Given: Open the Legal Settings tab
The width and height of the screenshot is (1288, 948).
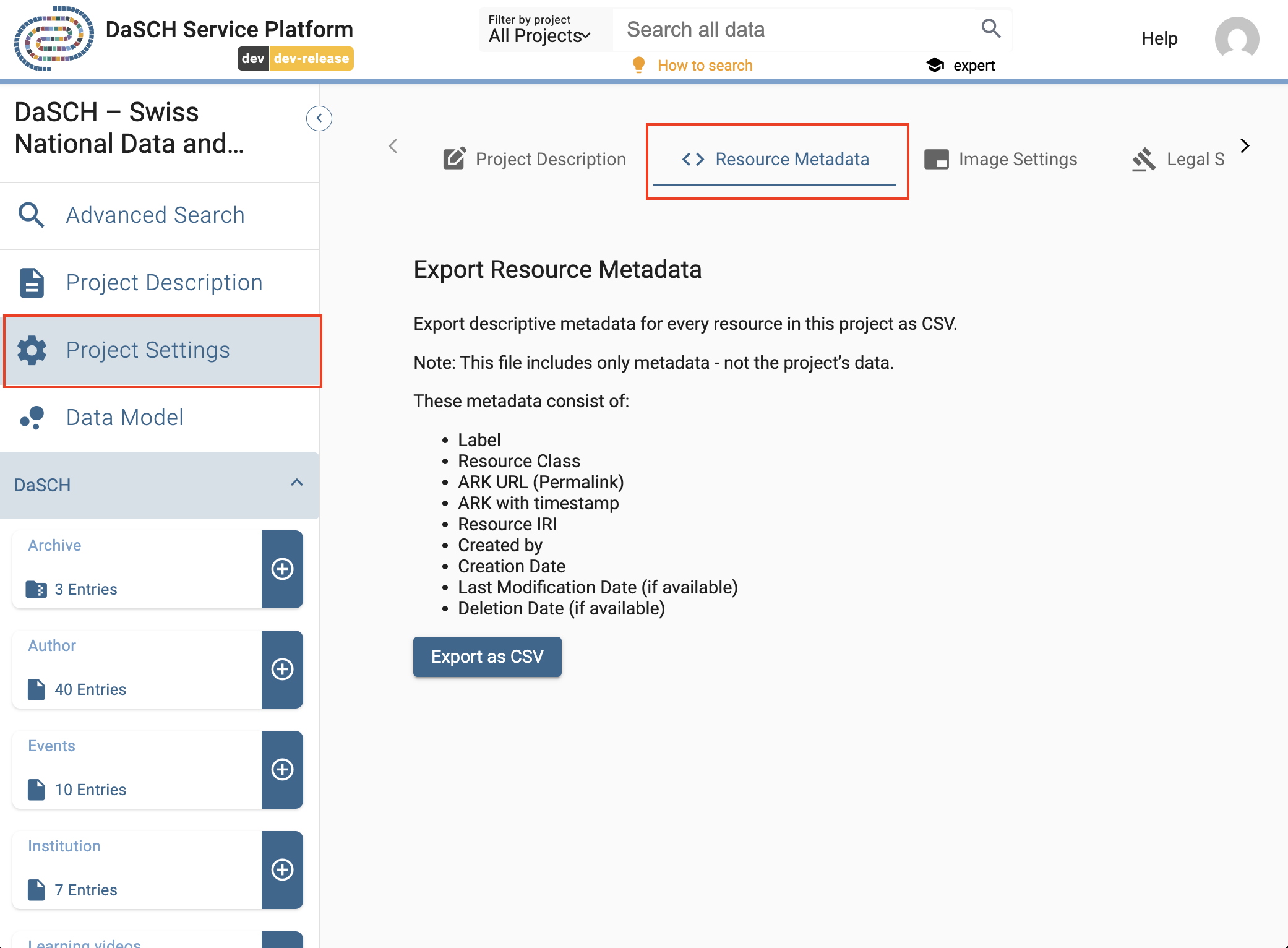Looking at the screenshot, I should tap(1182, 159).
